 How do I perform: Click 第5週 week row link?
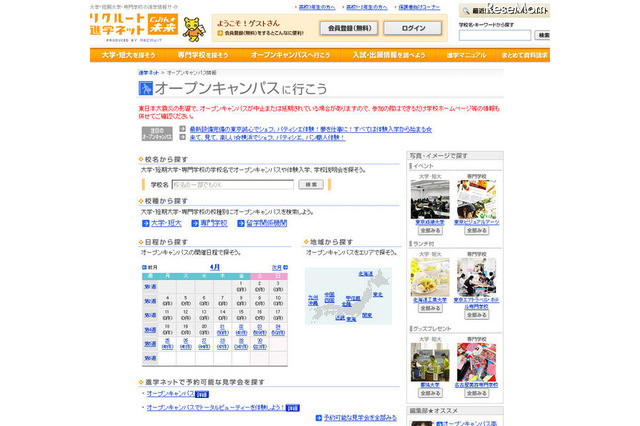click(x=150, y=344)
